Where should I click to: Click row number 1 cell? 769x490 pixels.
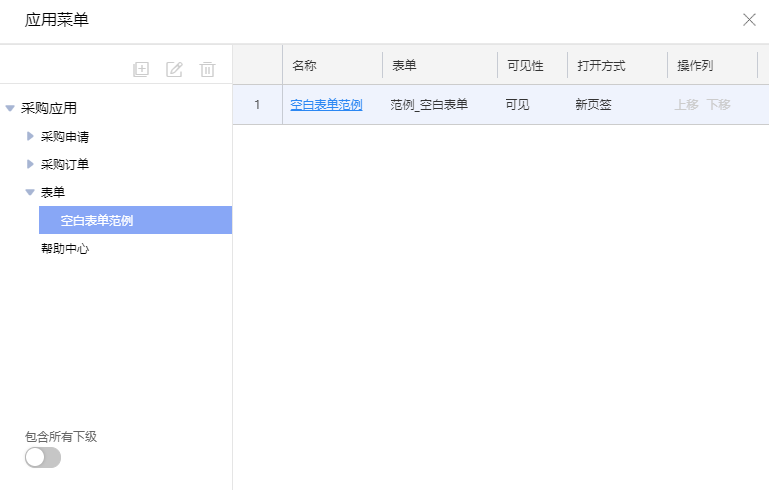pos(257,104)
